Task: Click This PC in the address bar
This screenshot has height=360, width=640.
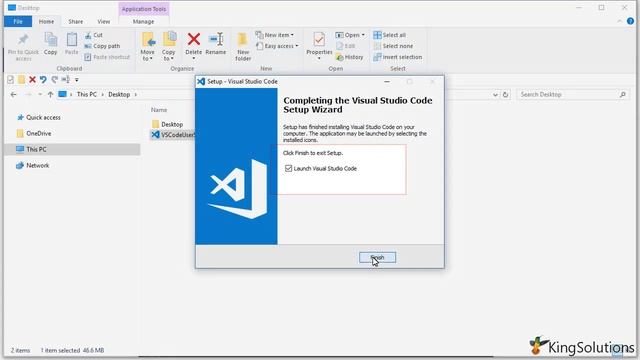Action: tap(87, 94)
